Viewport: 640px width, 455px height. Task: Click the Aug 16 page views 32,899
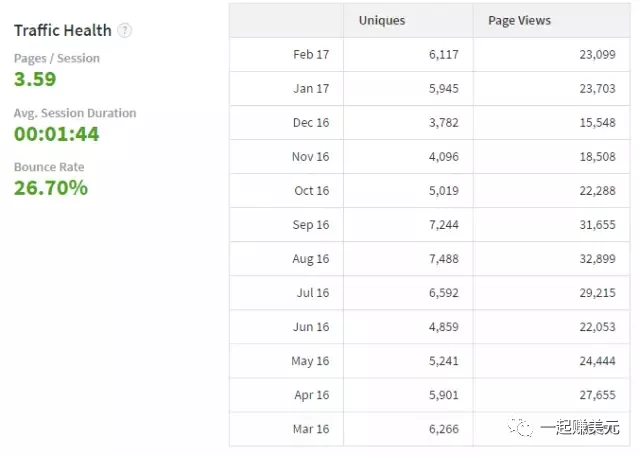598,259
